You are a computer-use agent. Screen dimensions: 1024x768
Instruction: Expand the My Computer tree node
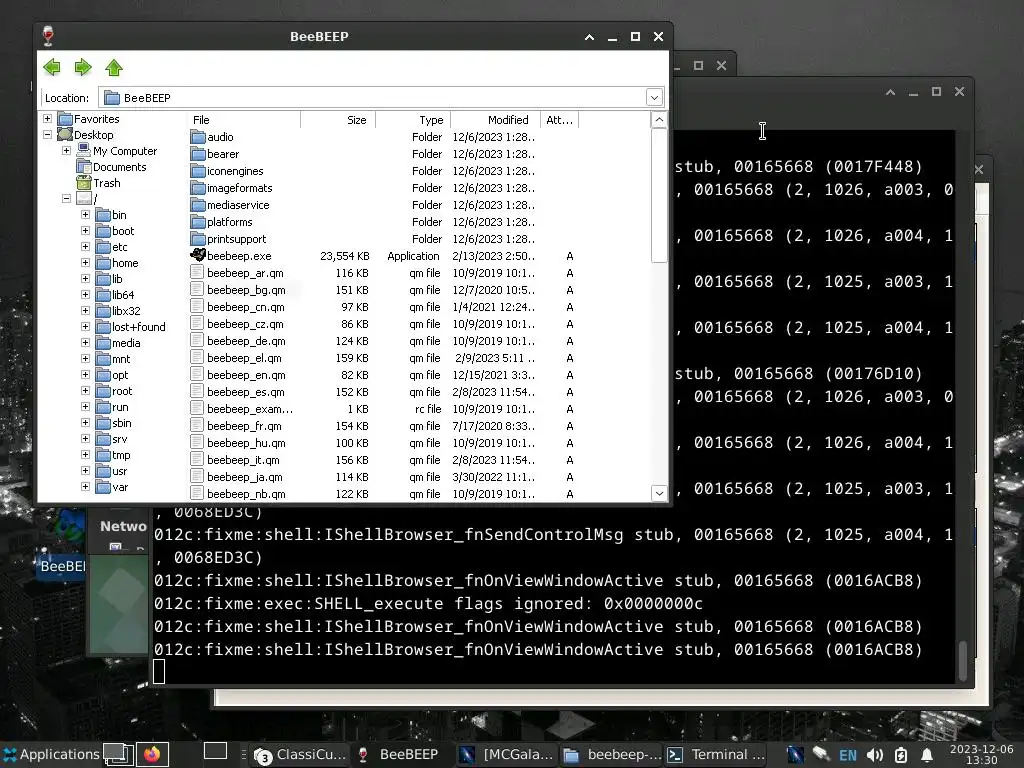[67, 151]
